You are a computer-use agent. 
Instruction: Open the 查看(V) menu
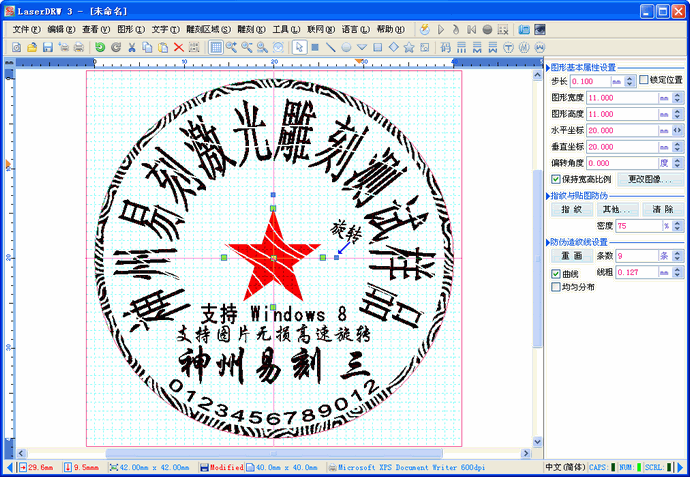click(x=96, y=29)
